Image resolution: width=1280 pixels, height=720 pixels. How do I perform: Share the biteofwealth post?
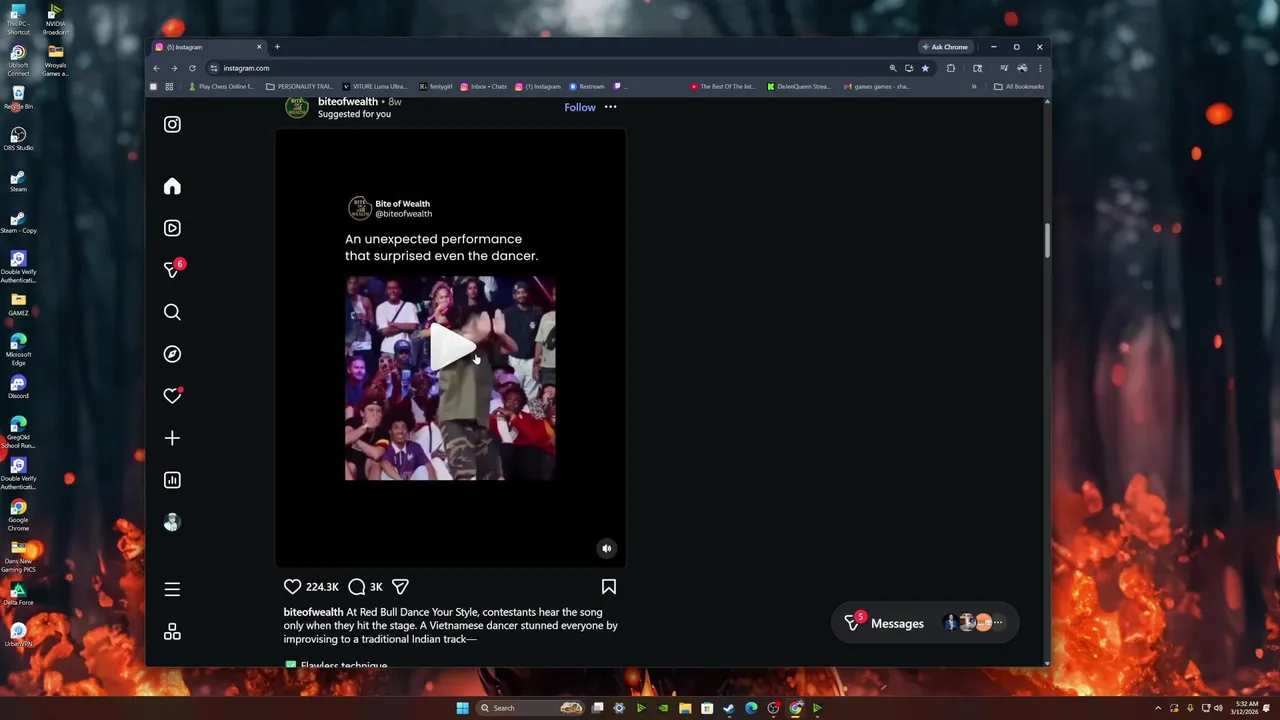(x=400, y=587)
